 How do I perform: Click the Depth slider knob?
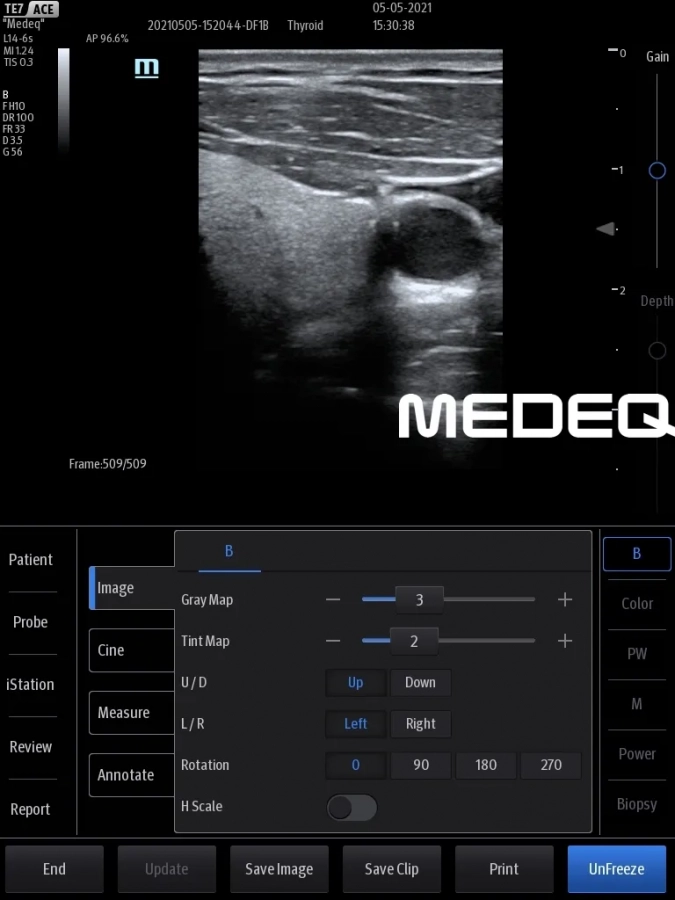point(657,350)
